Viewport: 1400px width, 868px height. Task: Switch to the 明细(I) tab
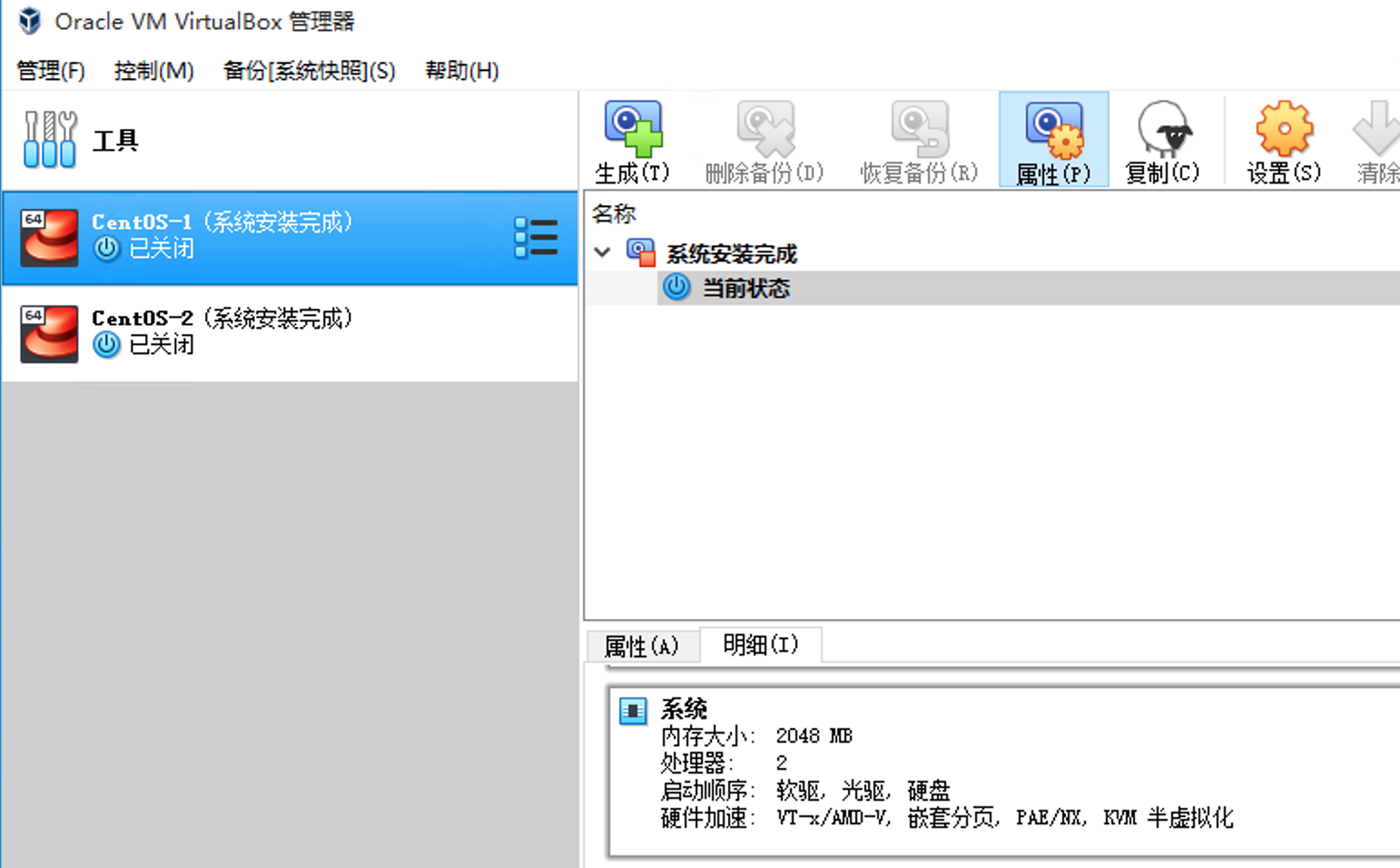pos(761,644)
